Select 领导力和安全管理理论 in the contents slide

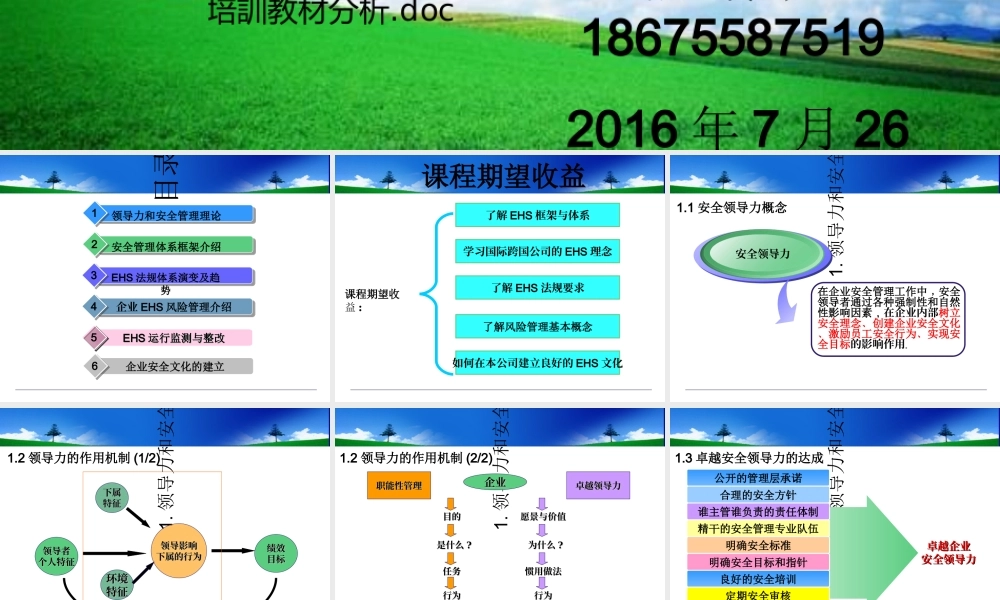(166, 216)
